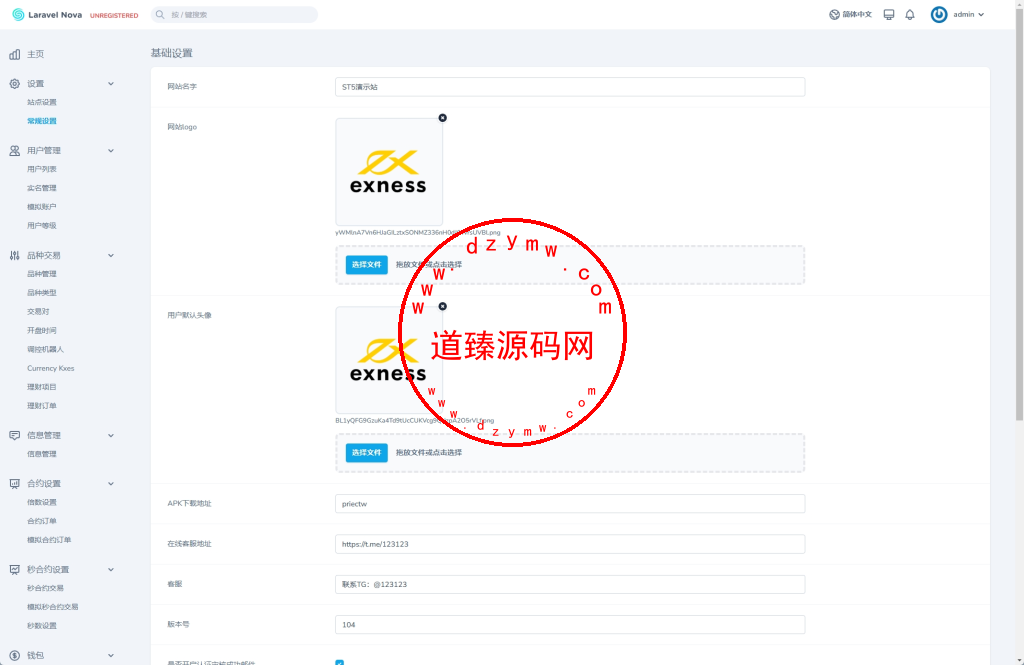Click the 用户管理 people icon
Viewport: 1024px width, 665px height.
[x=14, y=151]
